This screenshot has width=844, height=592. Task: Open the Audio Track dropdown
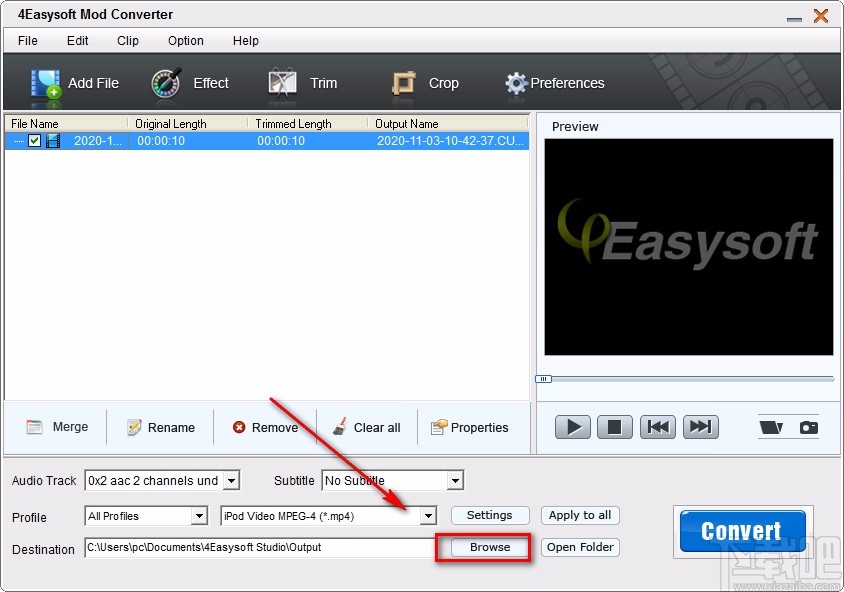coord(233,480)
